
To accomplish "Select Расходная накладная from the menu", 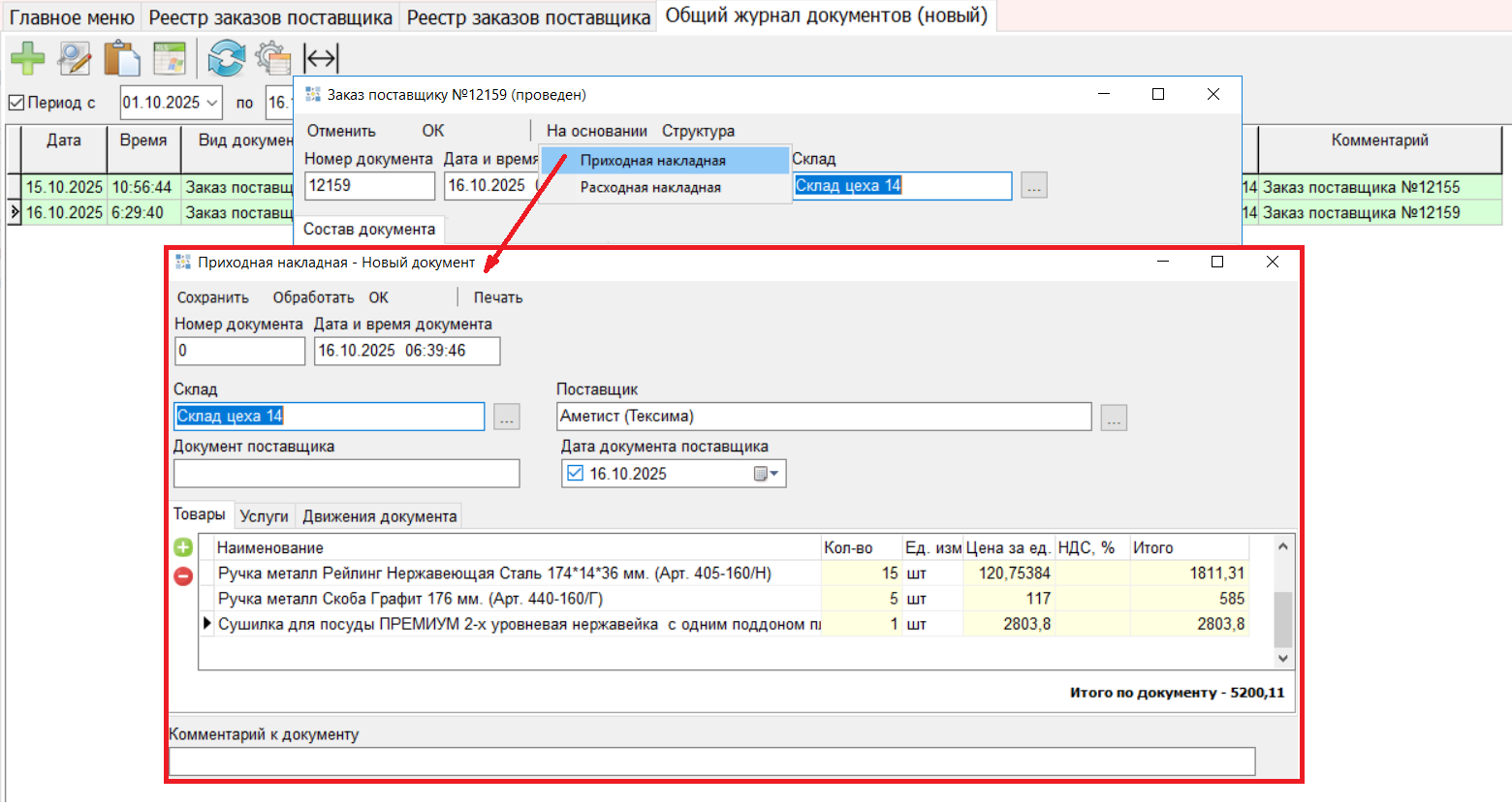I will (650, 188).
